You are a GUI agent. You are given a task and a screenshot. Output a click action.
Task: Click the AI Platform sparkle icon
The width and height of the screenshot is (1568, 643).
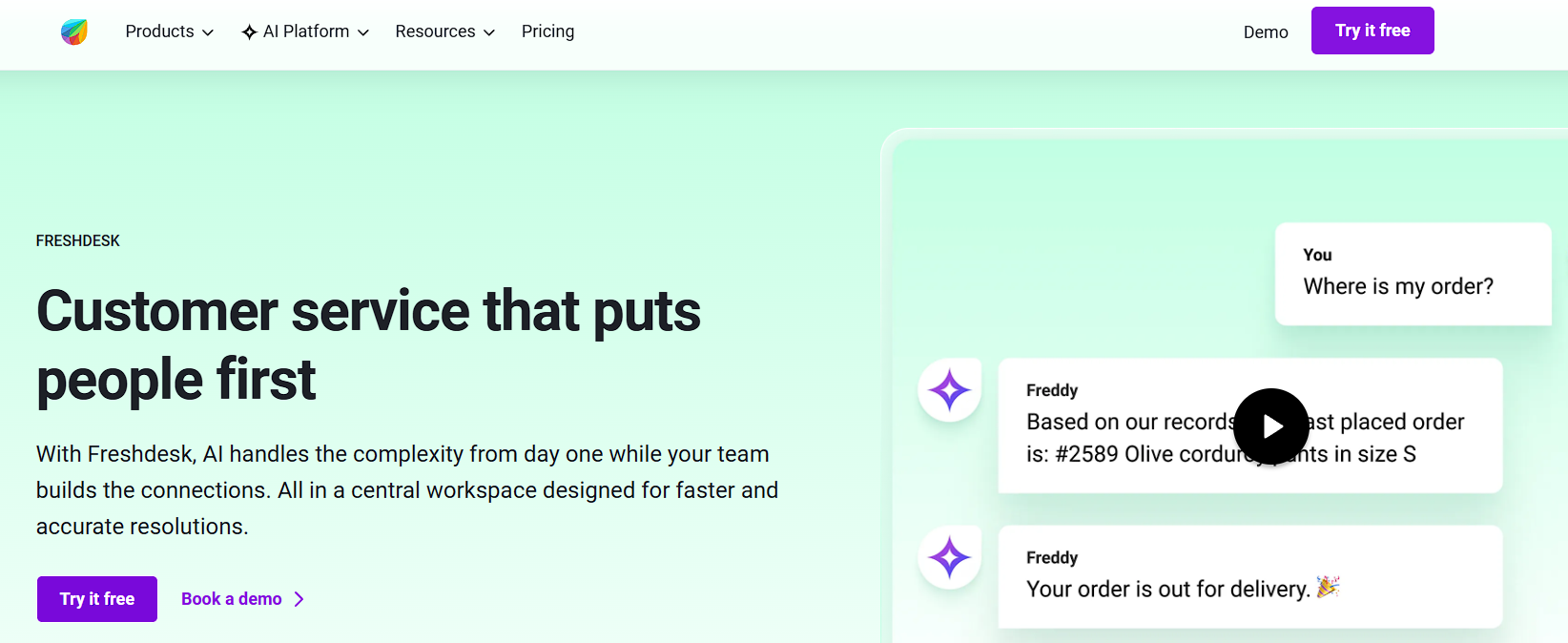coord(250,32)
